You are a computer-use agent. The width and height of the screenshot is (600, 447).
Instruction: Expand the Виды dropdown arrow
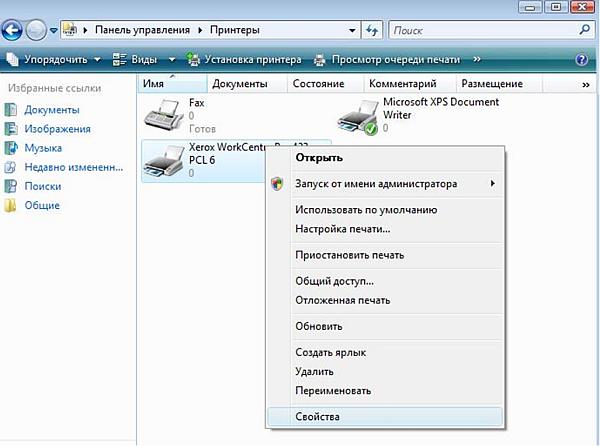tap(171, 59)
